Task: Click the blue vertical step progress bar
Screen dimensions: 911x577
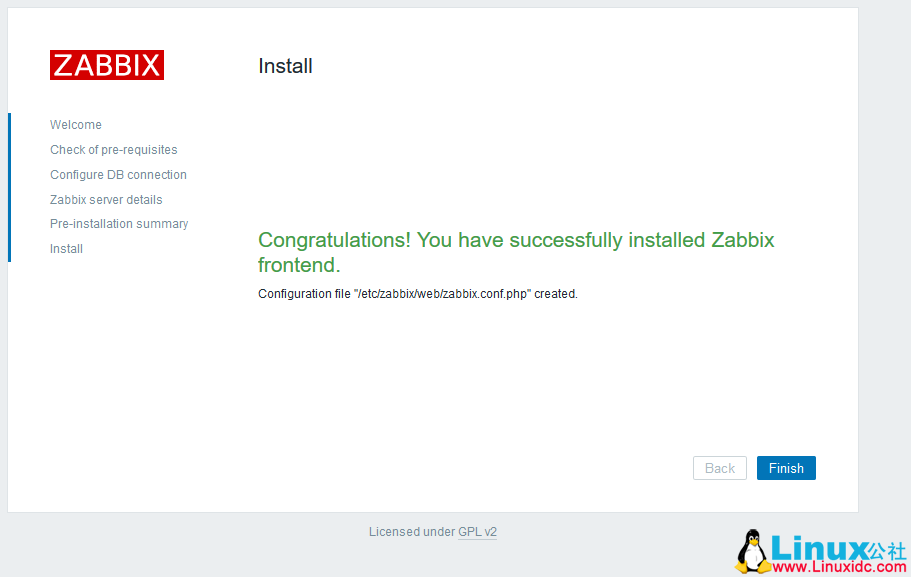Action: click(9, 187)
